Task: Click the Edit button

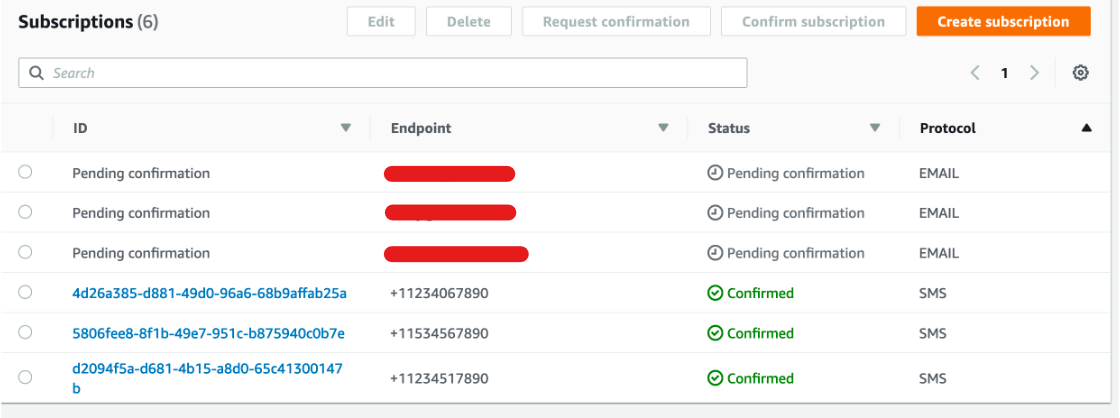Action: click(381, 21)
